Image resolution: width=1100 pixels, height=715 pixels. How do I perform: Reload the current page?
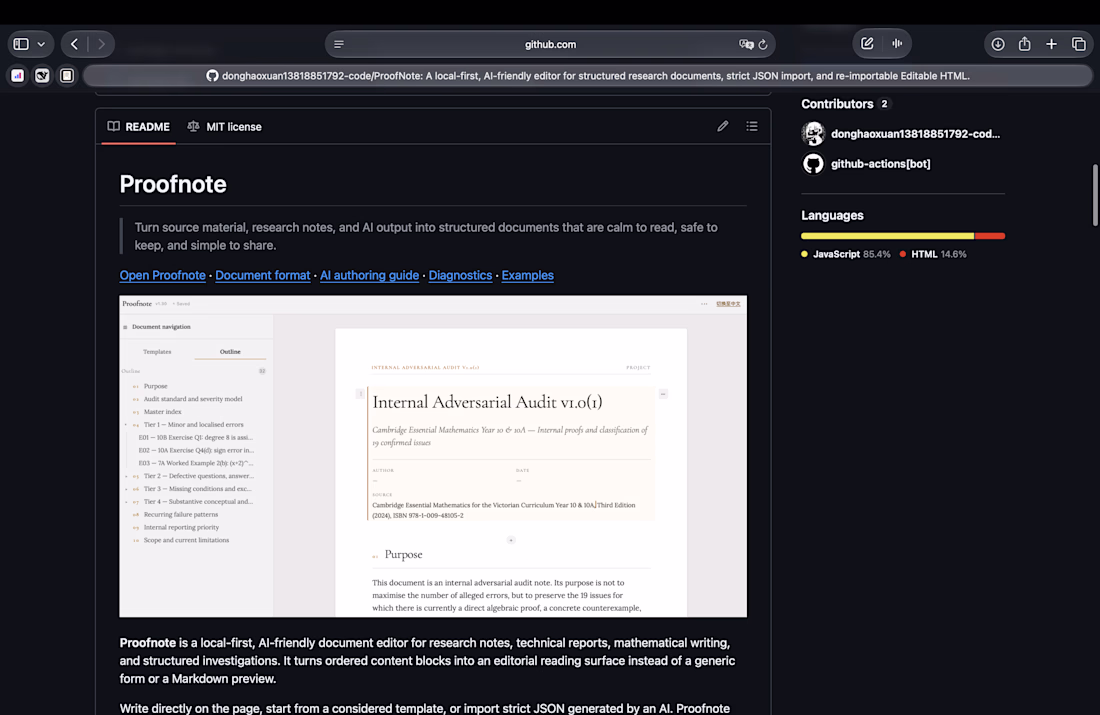coord(763,44)
